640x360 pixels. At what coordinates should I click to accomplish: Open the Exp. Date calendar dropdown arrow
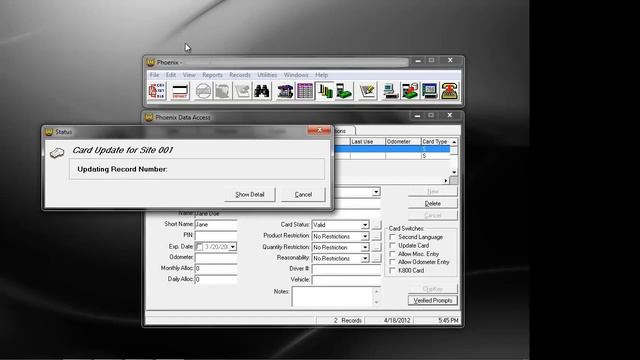[x=233, y=247]
